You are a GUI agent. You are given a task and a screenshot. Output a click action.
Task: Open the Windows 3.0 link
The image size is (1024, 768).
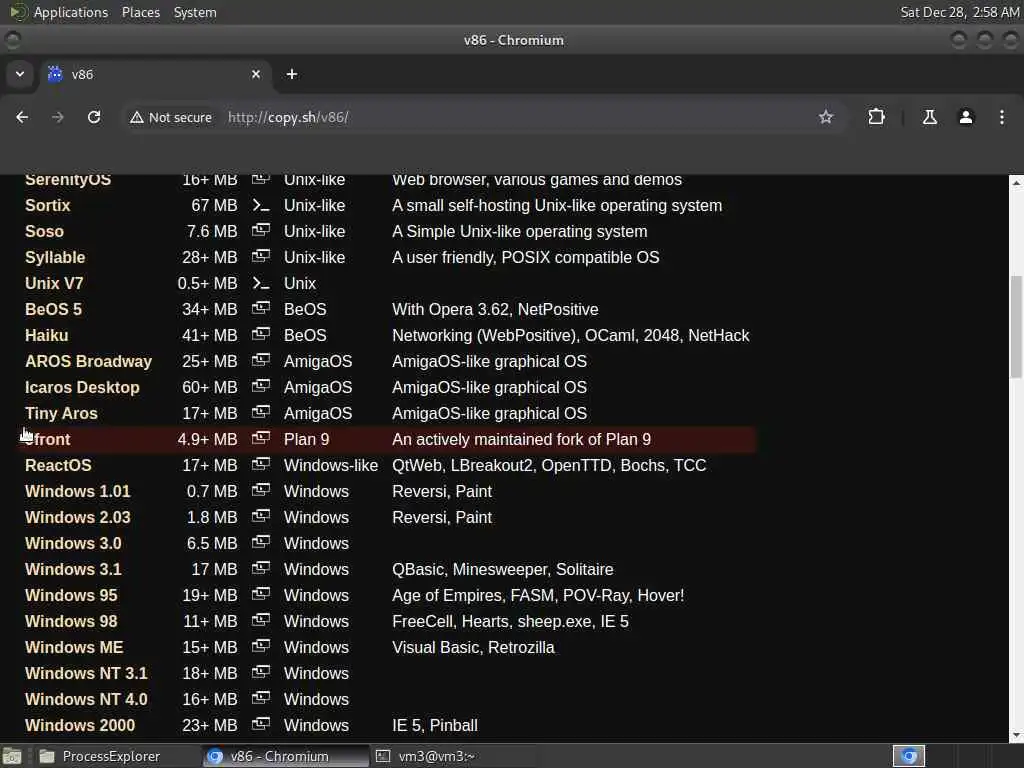coord(73,543)
